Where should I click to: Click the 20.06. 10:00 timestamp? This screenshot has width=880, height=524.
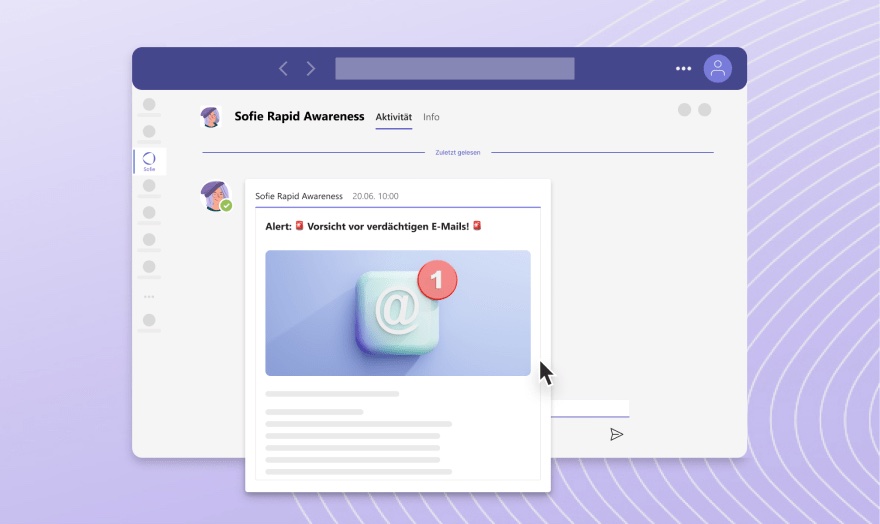coord(375,196)
